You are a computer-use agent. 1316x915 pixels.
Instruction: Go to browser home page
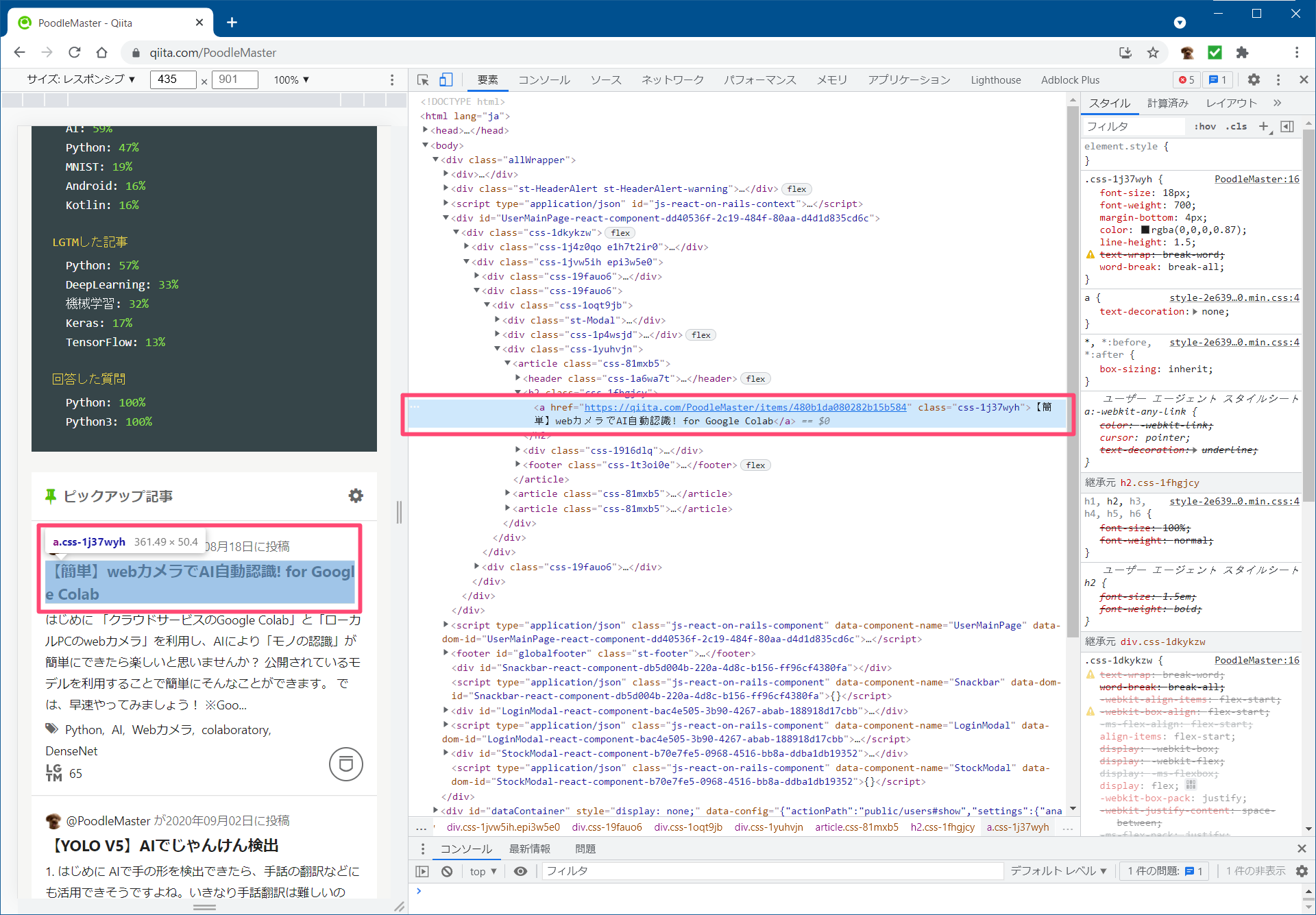pyautogui.click(x=101, y=53)
